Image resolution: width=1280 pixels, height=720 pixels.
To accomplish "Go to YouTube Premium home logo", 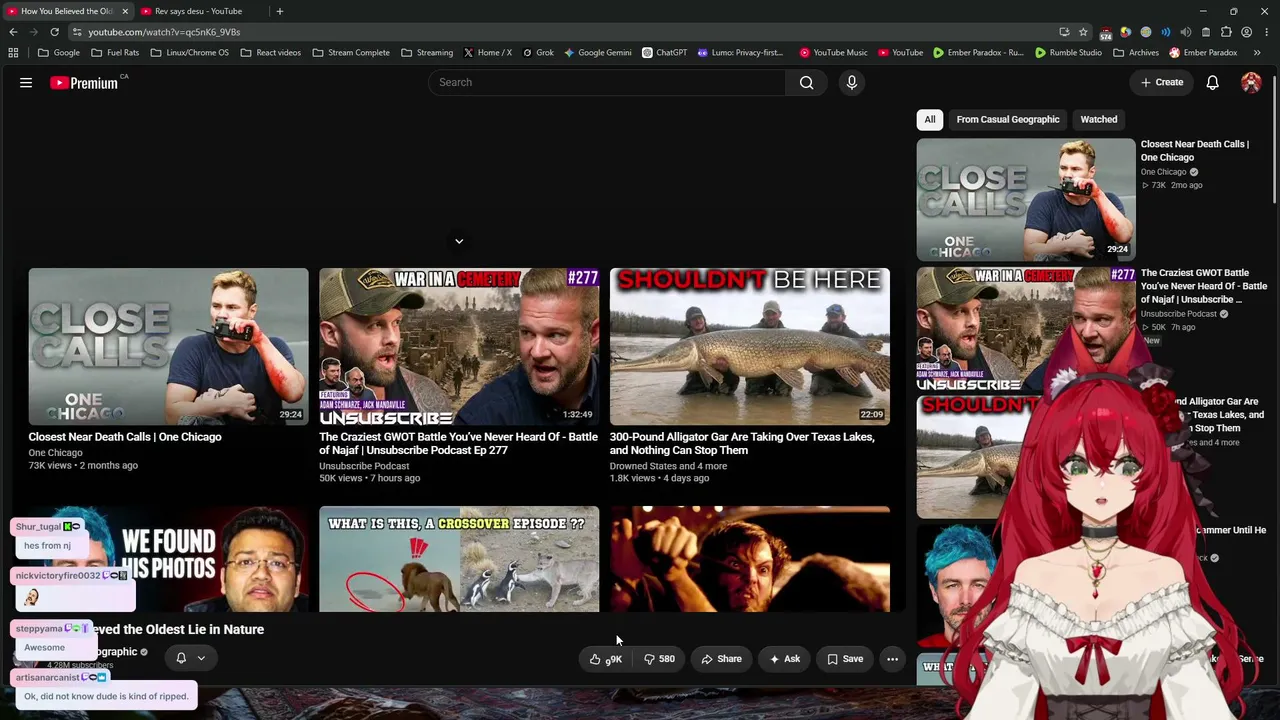I will [x=84, y=83].
